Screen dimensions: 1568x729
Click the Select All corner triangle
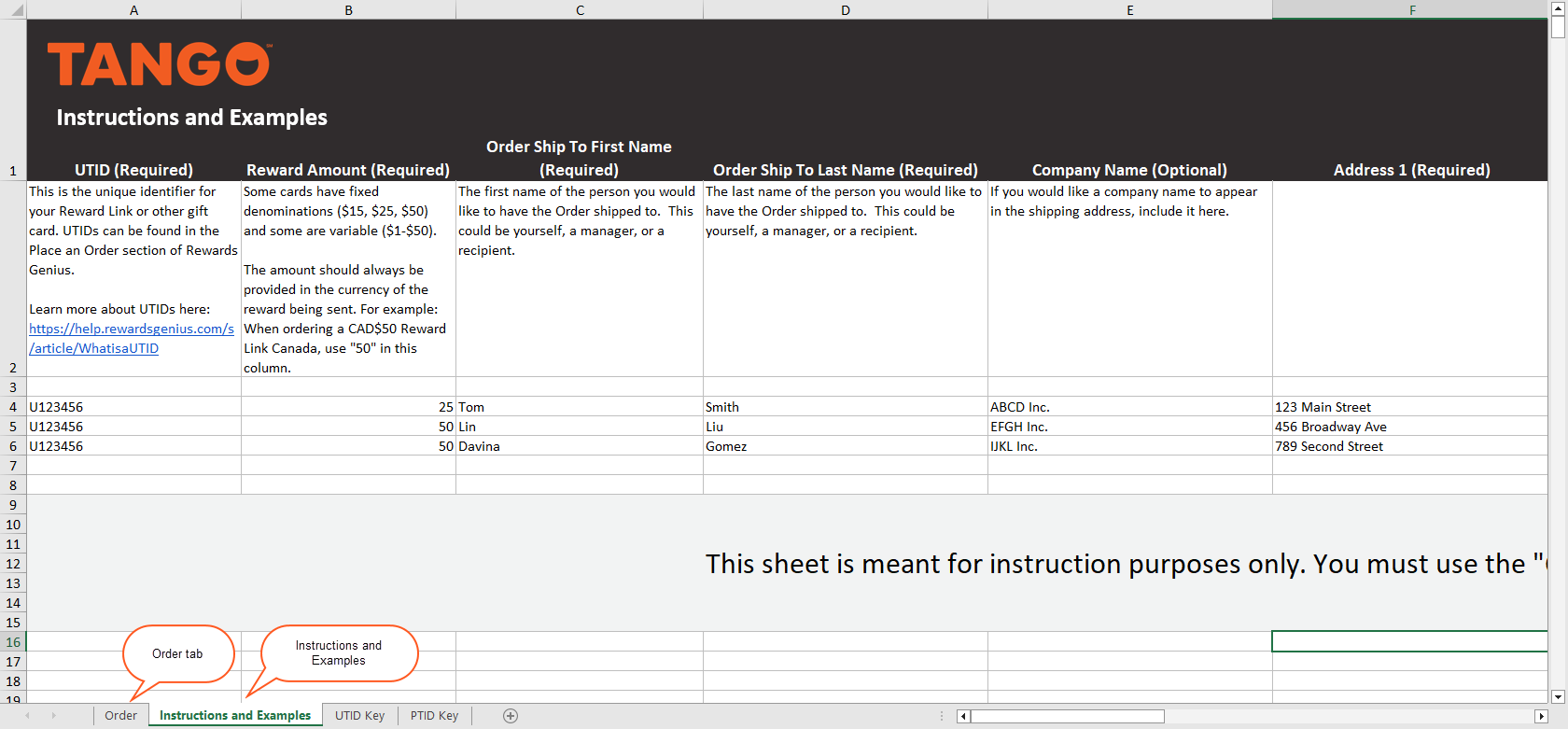coord(16,10)
